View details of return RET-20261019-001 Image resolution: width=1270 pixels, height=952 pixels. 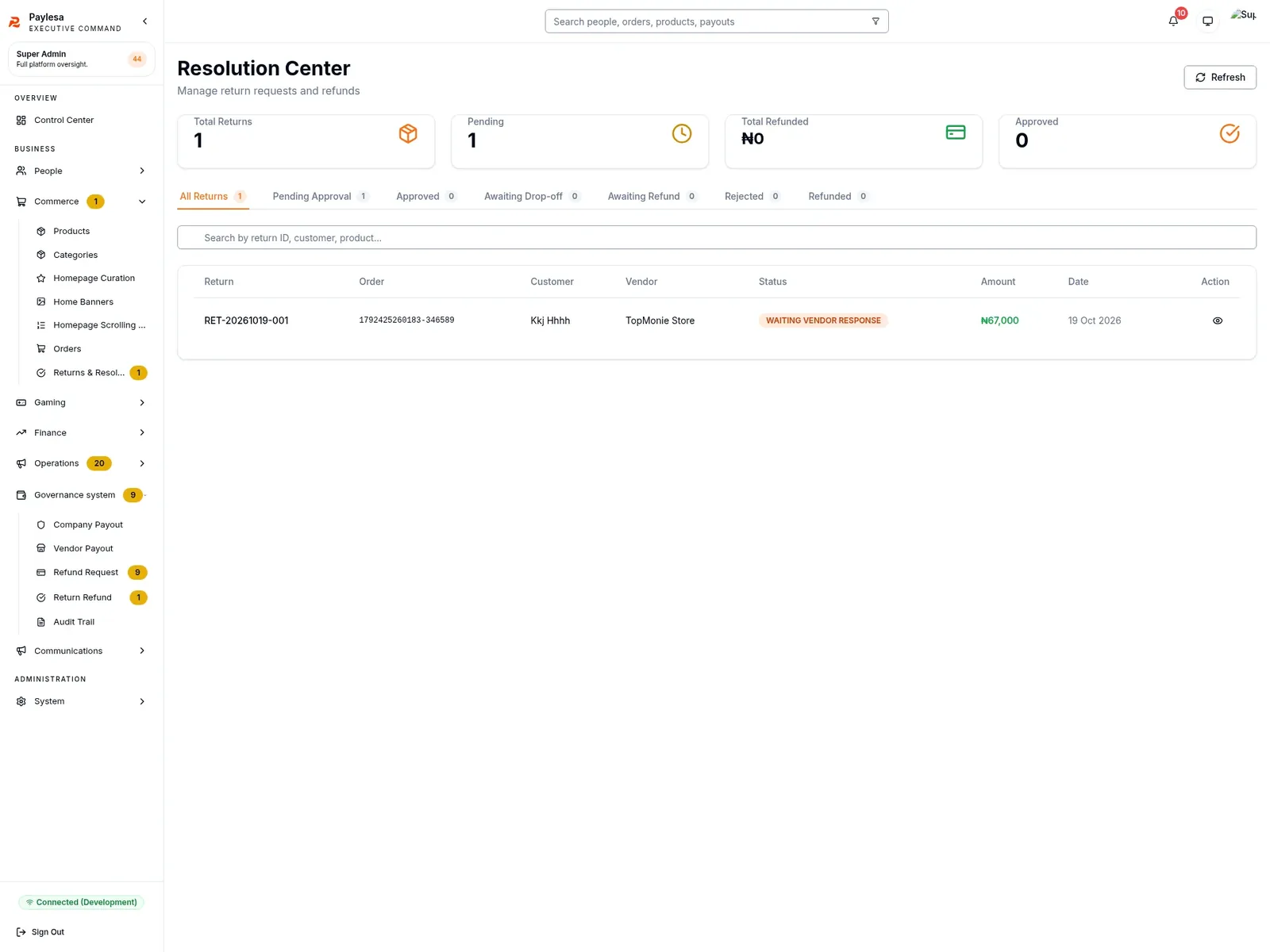[x=1217, y=321]
